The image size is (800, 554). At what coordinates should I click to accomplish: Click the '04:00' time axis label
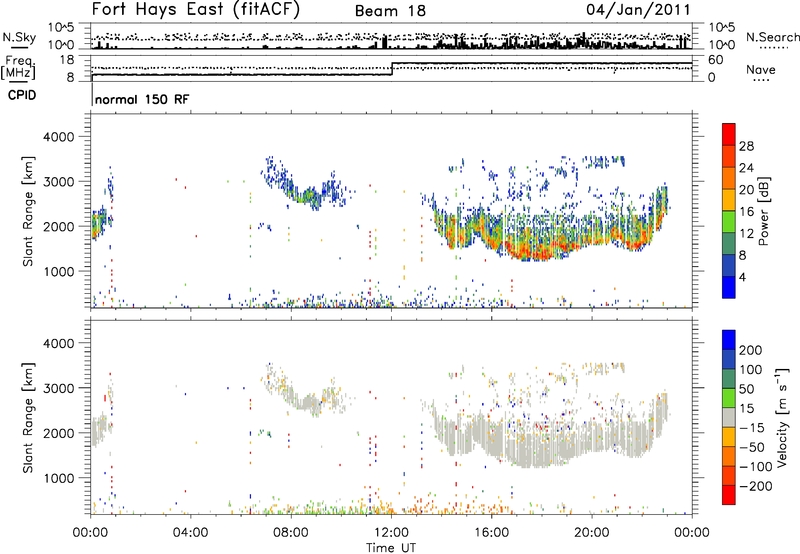point(191,533)
